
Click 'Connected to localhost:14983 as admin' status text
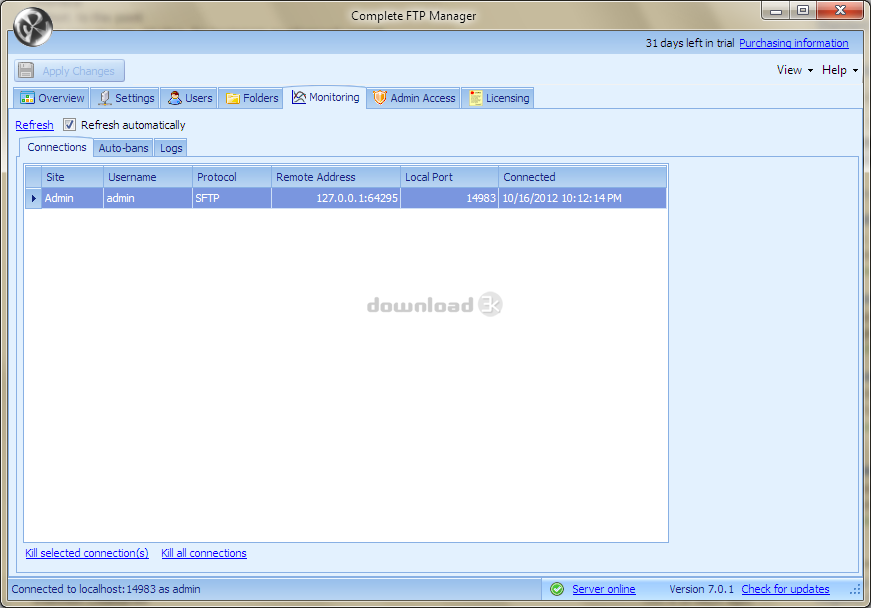(106, 589)
